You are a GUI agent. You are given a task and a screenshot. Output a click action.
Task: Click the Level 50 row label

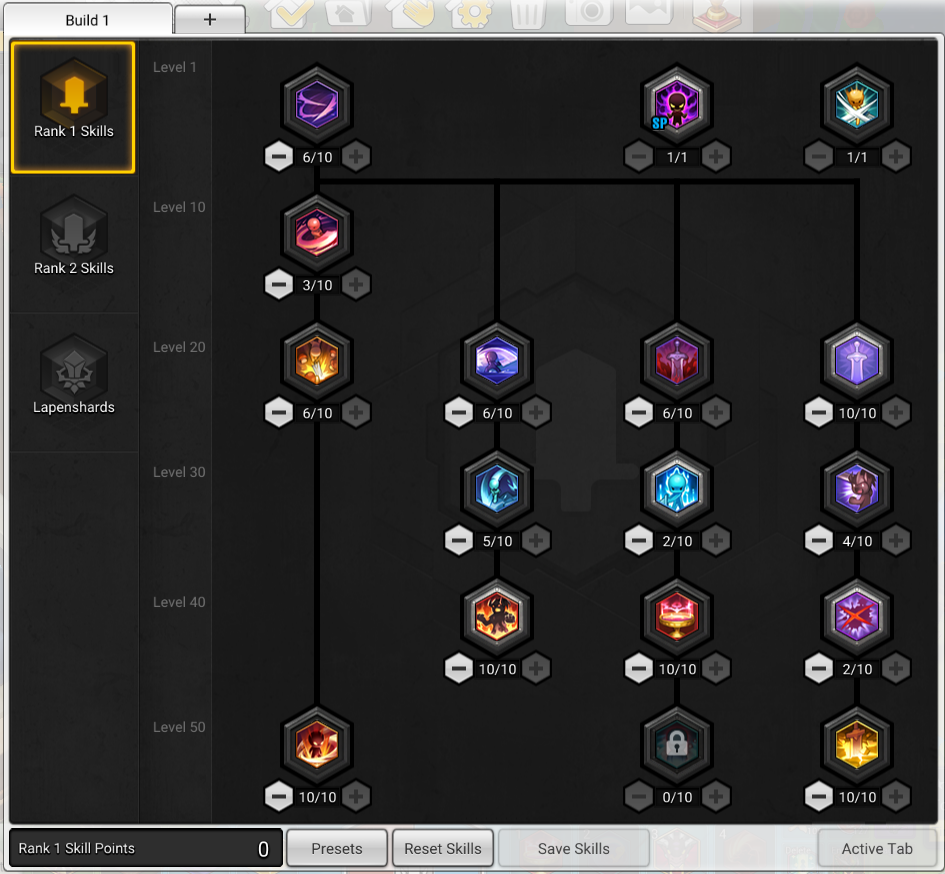point(179,727)
